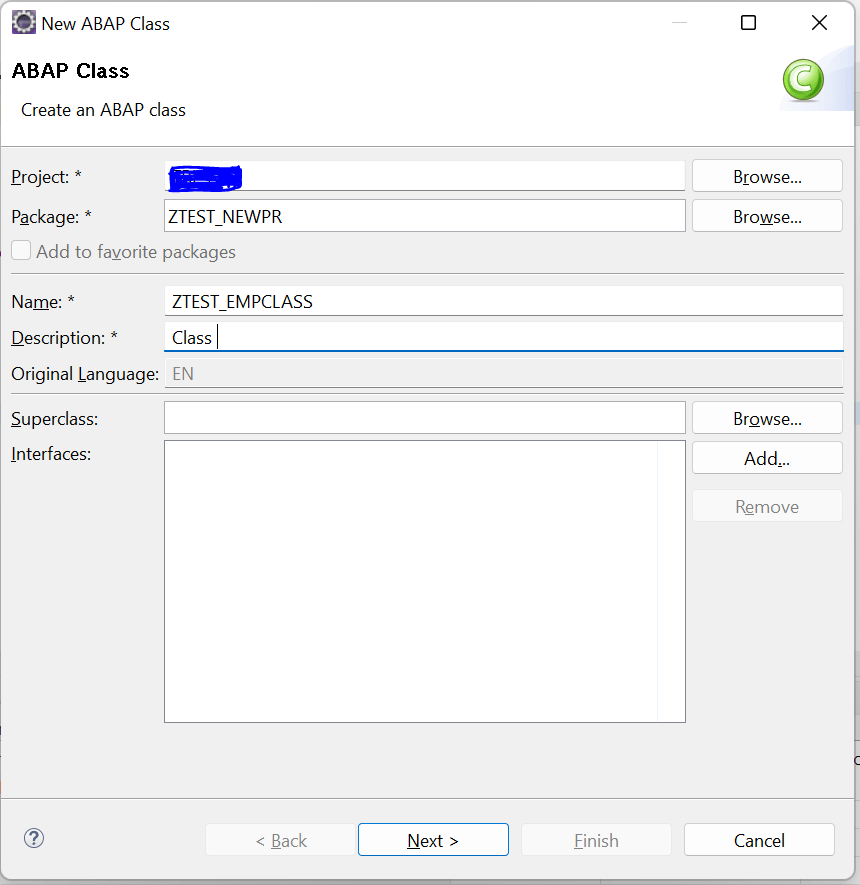Click the Remove interface button
Screen dimensions: 860x885
(767, 506)
